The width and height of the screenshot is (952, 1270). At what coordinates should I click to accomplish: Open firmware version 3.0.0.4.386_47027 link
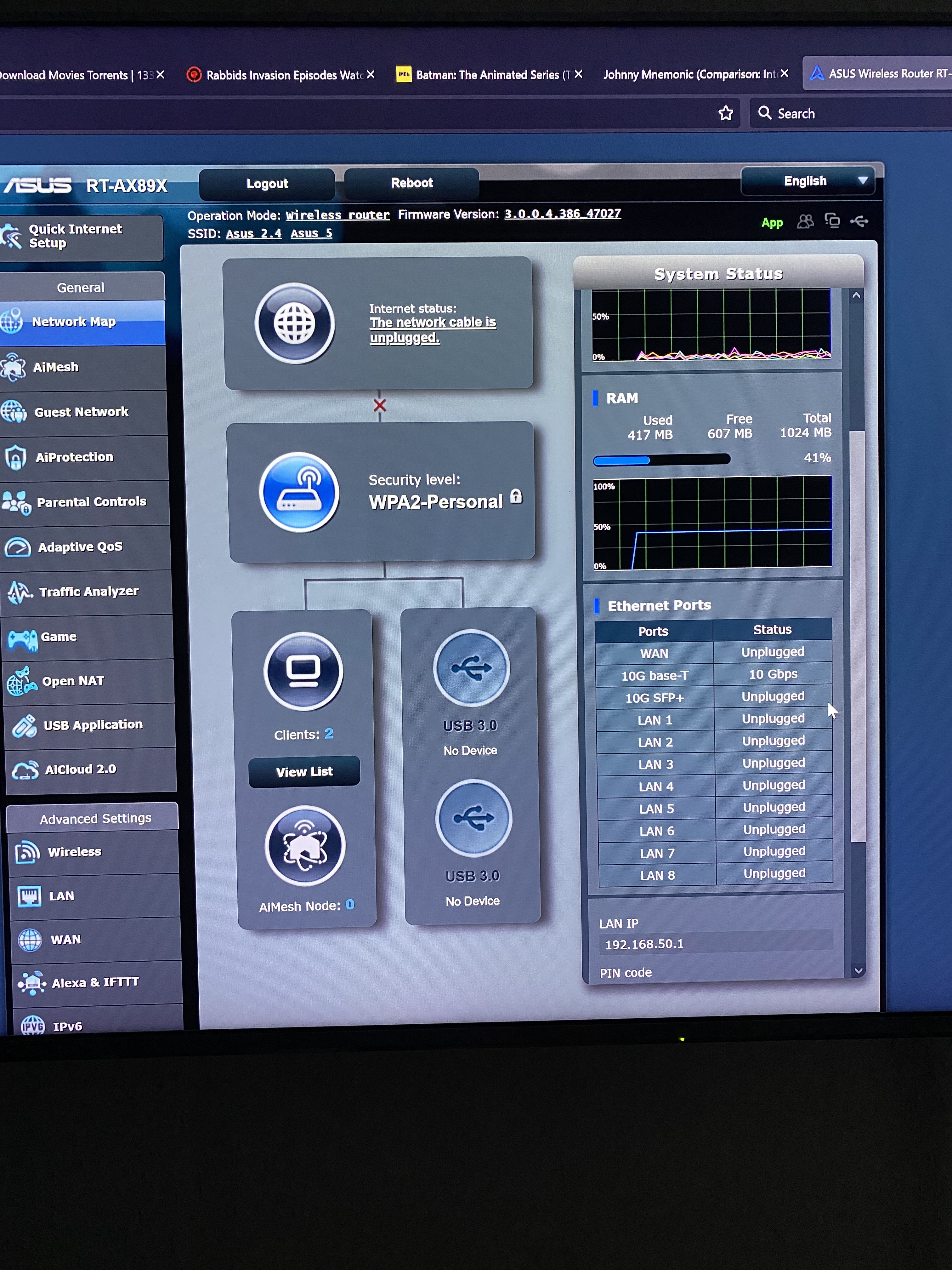tap(562, 214)
